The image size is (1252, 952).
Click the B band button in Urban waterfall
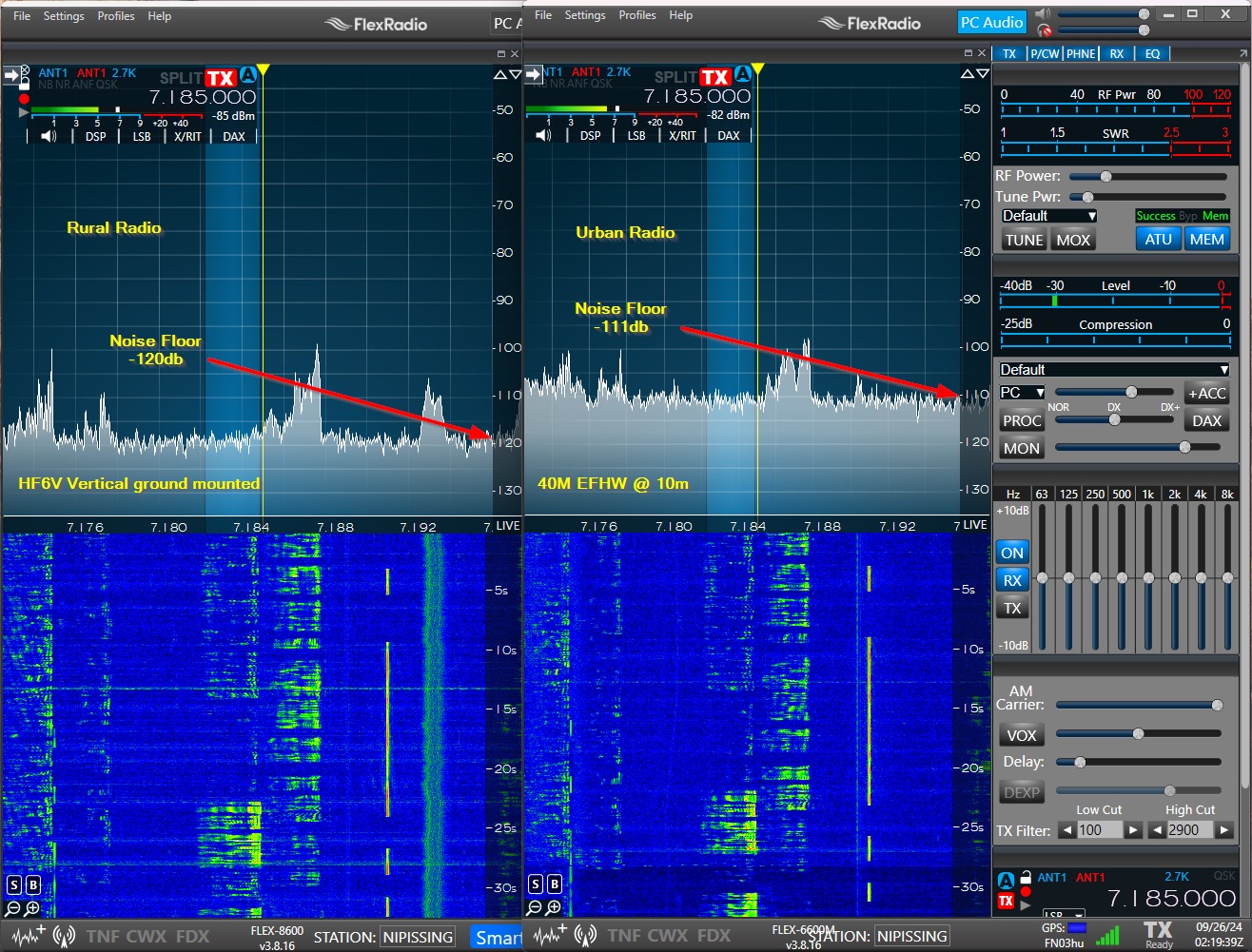[555, 884]
